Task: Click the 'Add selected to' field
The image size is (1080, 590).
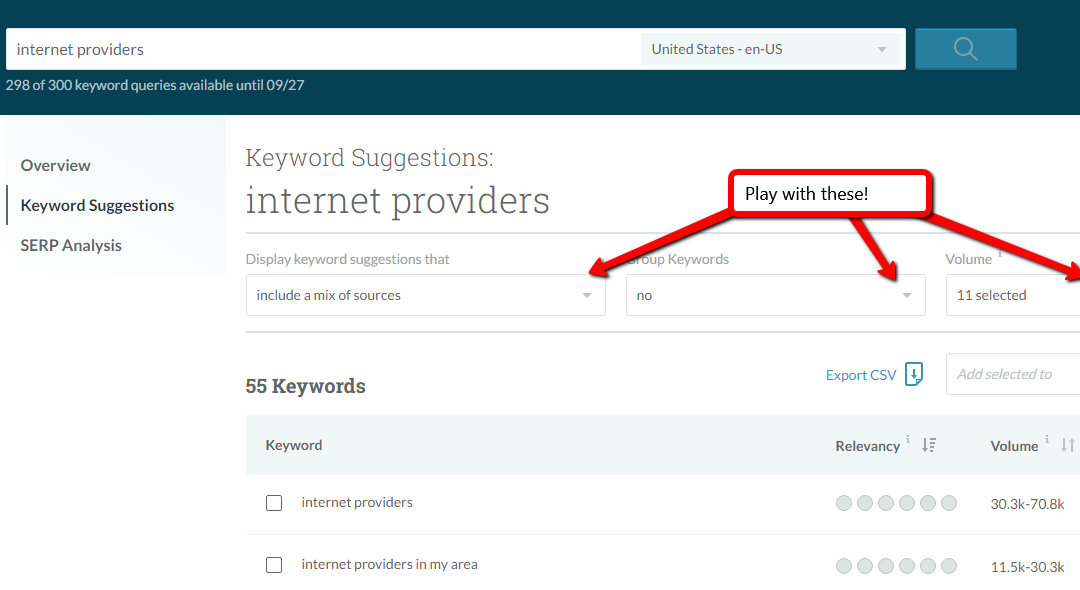Action: (x=1012, y=374)
